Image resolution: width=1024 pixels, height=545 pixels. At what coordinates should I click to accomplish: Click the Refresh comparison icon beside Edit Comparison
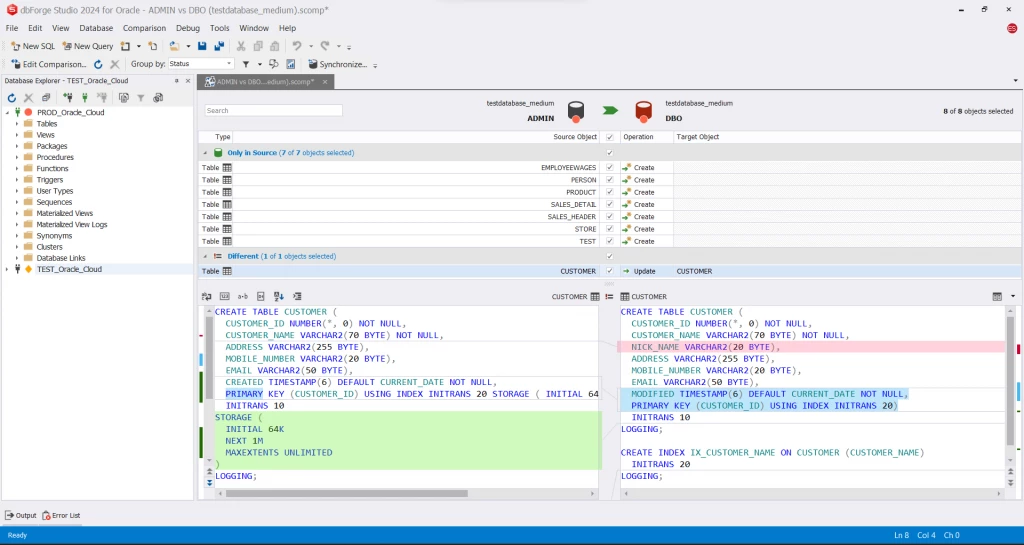point(98,65)
